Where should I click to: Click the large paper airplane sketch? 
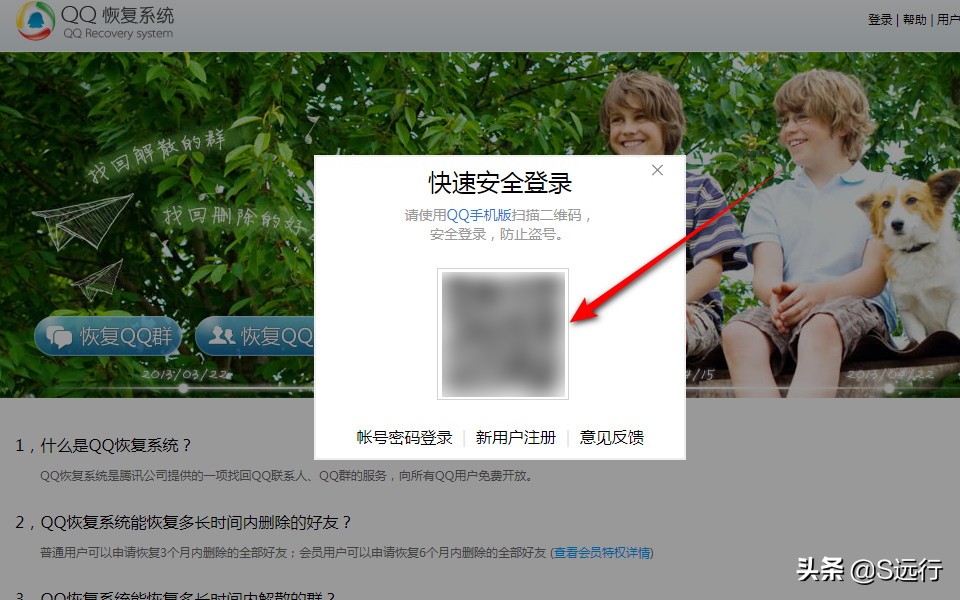tap(81, 222)
